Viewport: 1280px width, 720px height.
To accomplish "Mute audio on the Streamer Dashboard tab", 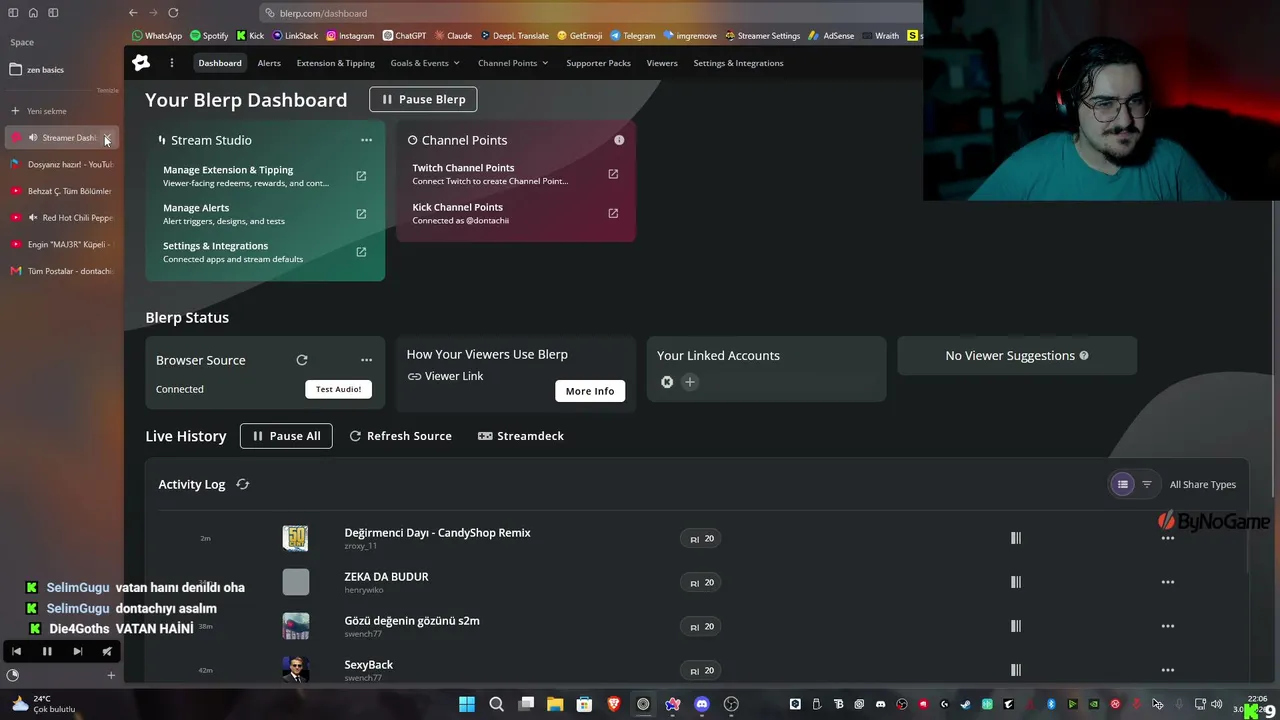I will pos(33,138).
